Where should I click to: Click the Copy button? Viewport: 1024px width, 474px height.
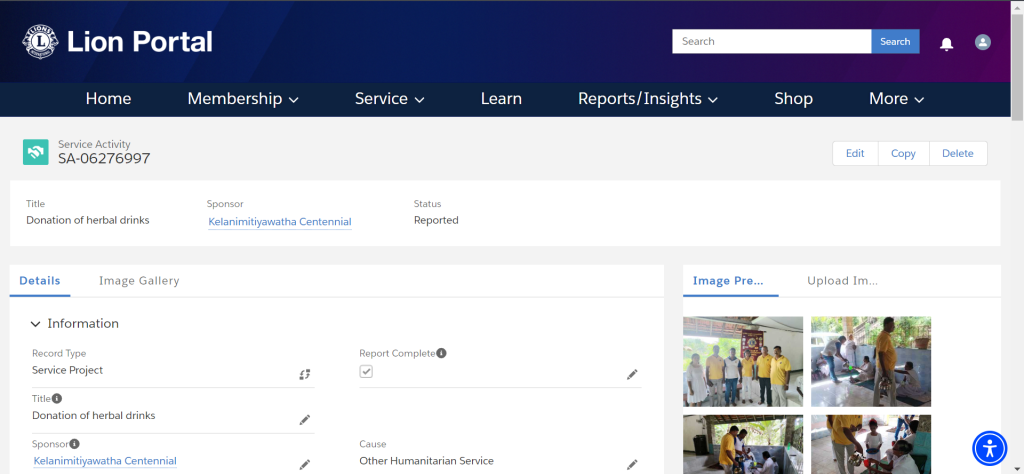pyautogui.click(x=903, y=153)
